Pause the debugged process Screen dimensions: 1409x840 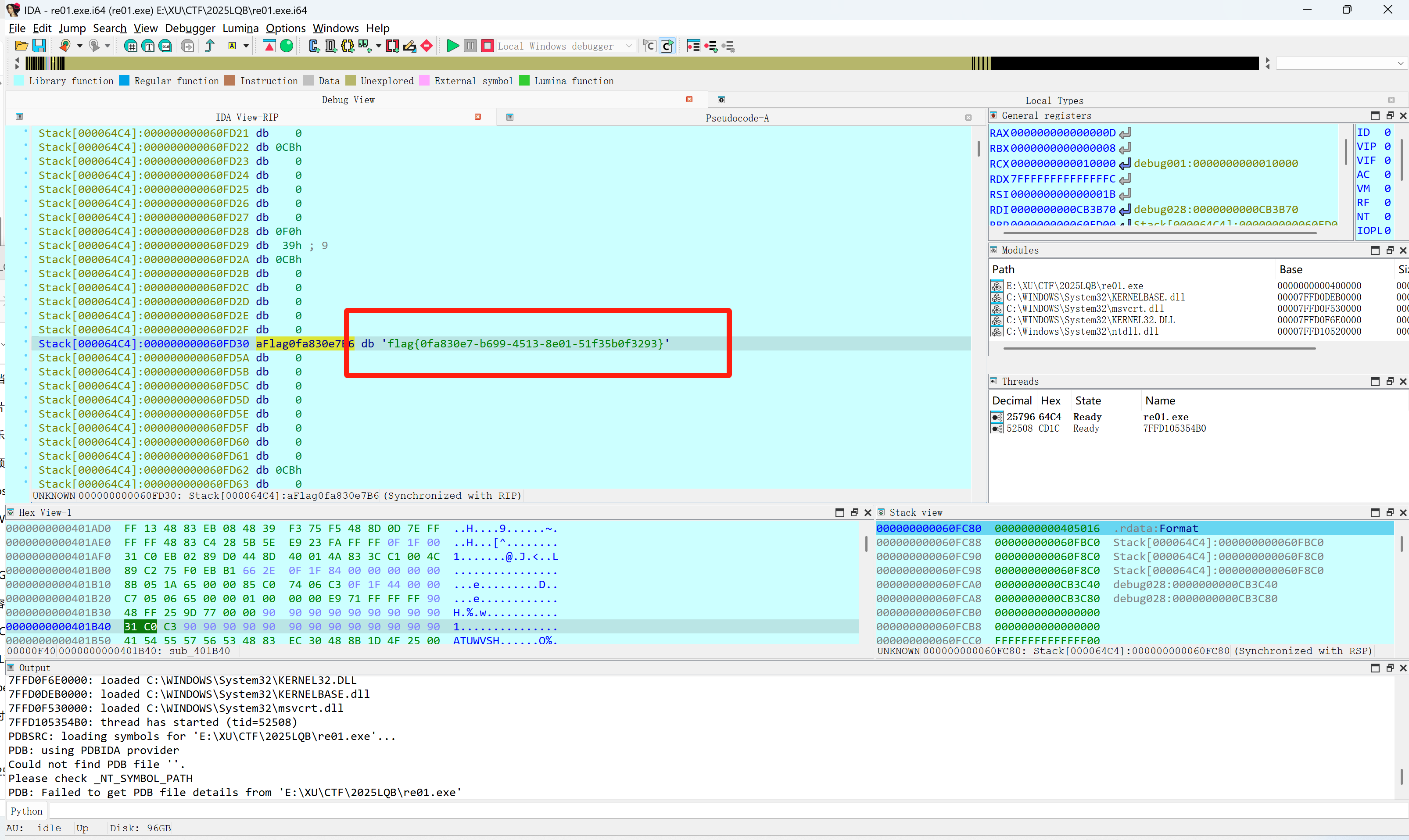tap(470, 46)
